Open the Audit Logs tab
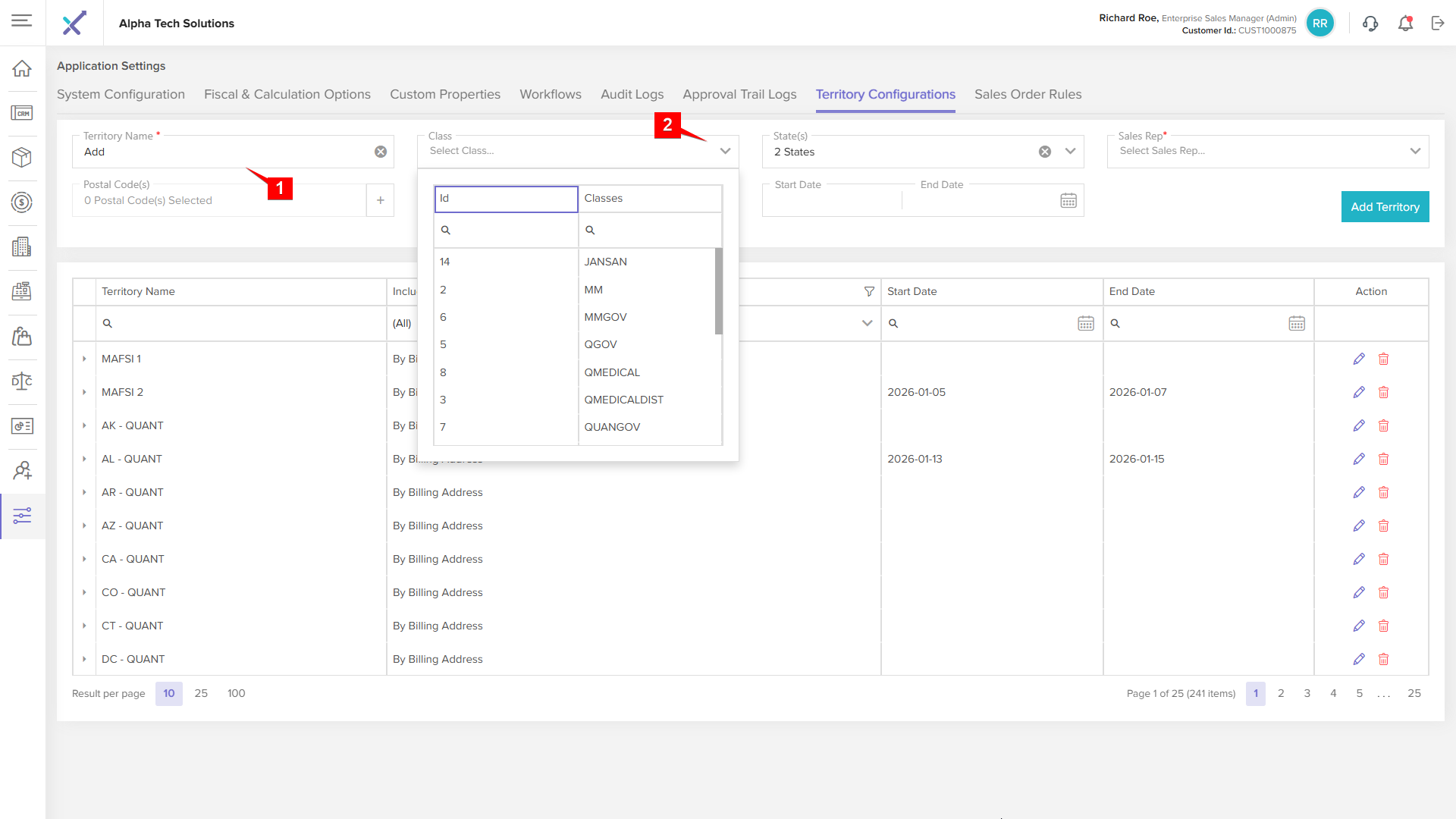This screenshot has width=1456, height=819. point(632,94)
